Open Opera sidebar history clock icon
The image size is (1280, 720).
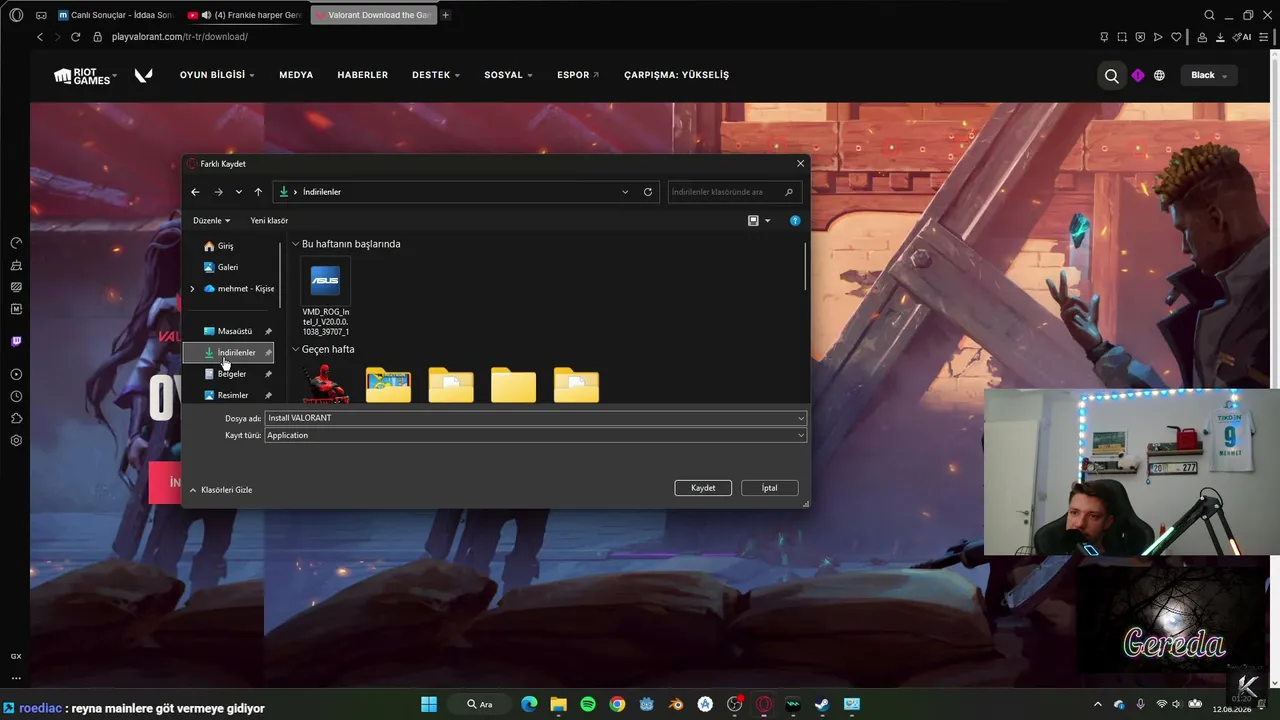(16, 396)
